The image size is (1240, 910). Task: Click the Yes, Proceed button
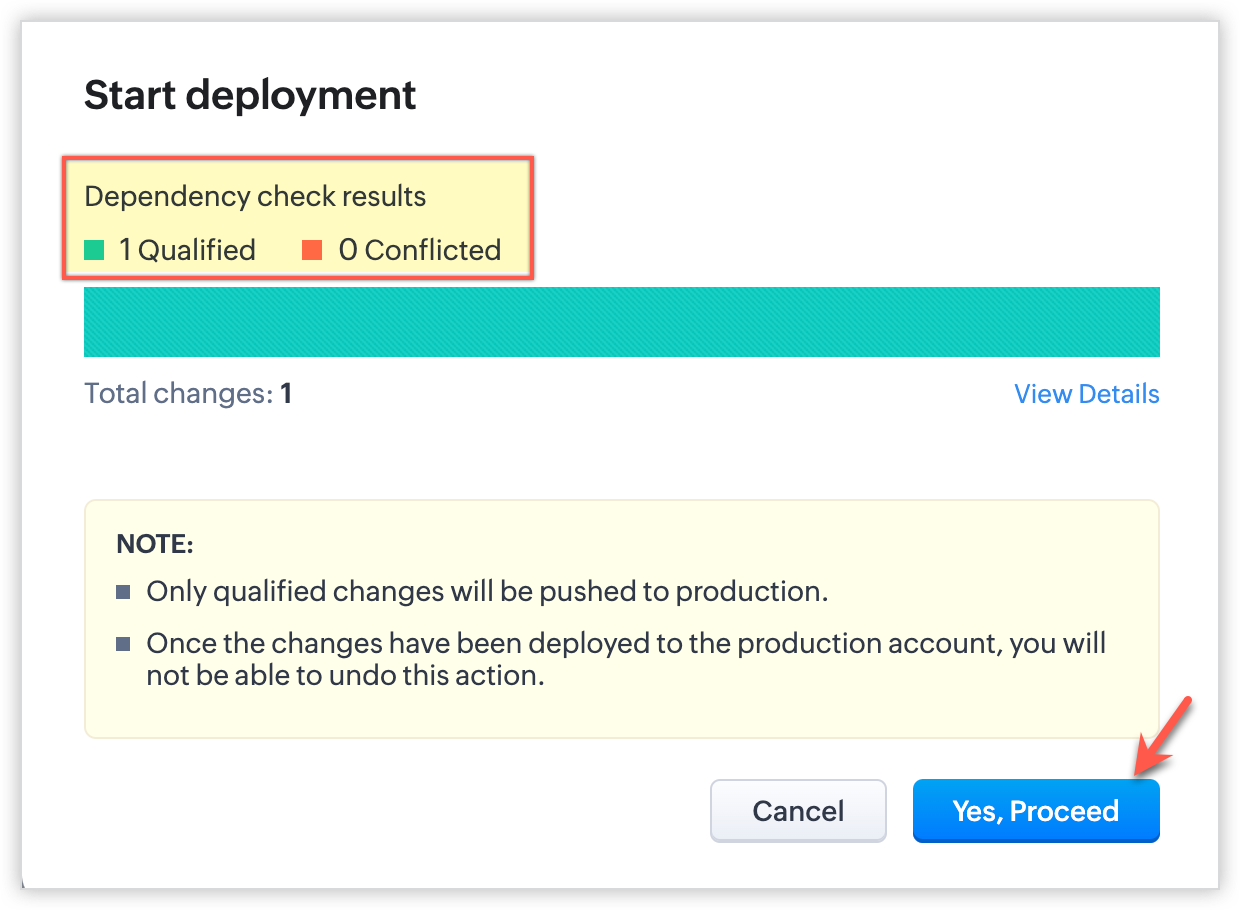click(x=1035, y=811)
